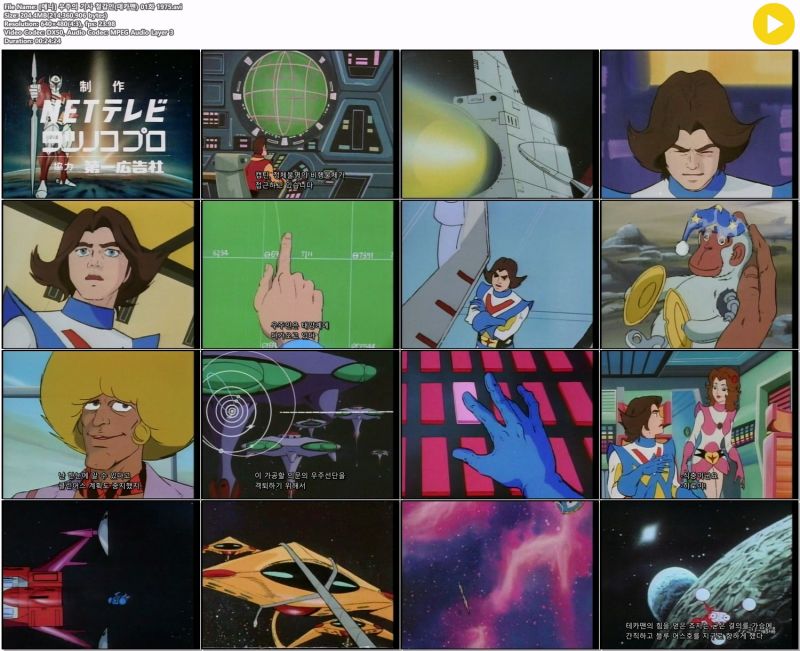
Task: Select the cymbal monkey toy thumbnail
Action: pyautogui.click(x=698, y=274)
